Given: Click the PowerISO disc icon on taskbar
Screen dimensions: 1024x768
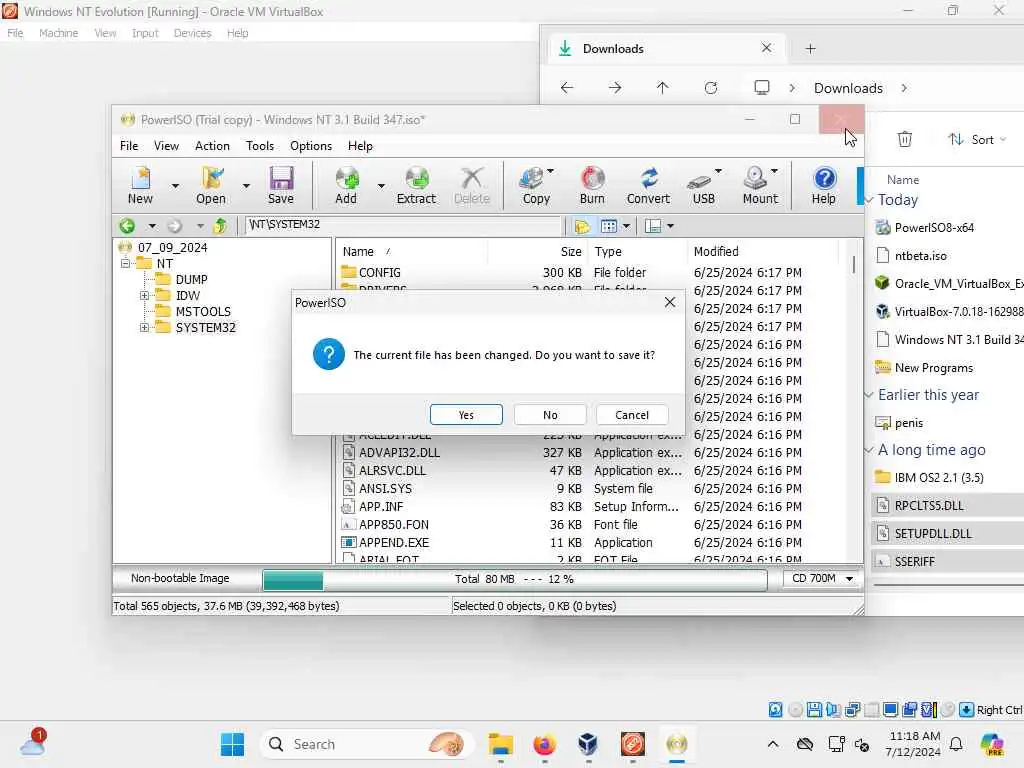Looking at the screenshot, I should 677,744.
